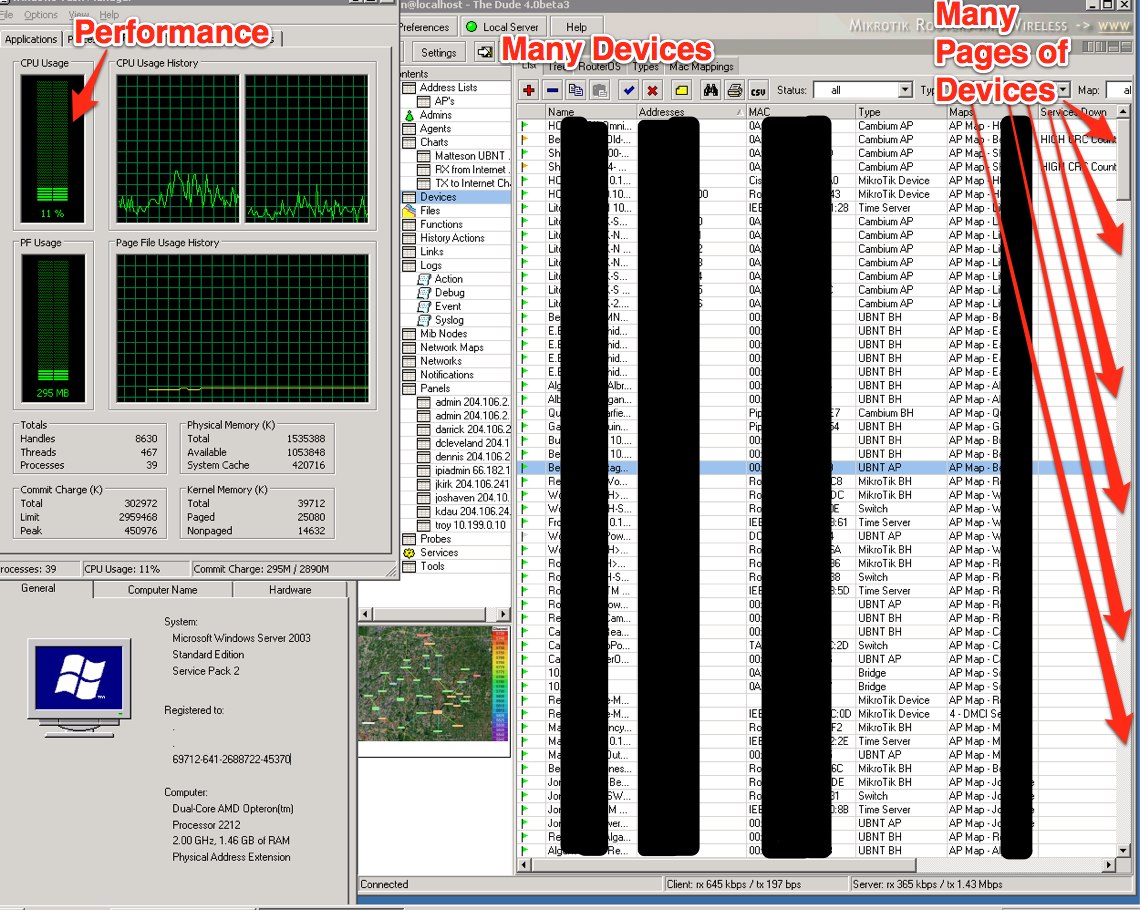The image size is (1140, 910).
Task: Open Preferences in The Dude
Action: pyautogui.click(x=425, y=27)
